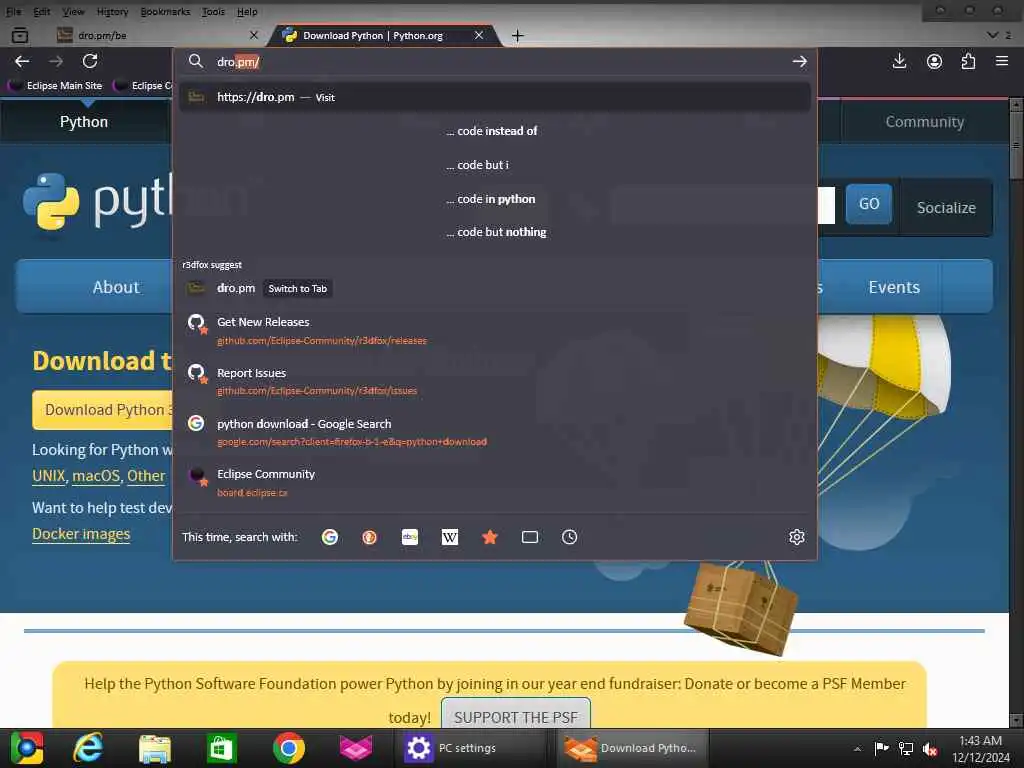Open the About menu item
The image size is (1024, 768).
pos(116,287)
